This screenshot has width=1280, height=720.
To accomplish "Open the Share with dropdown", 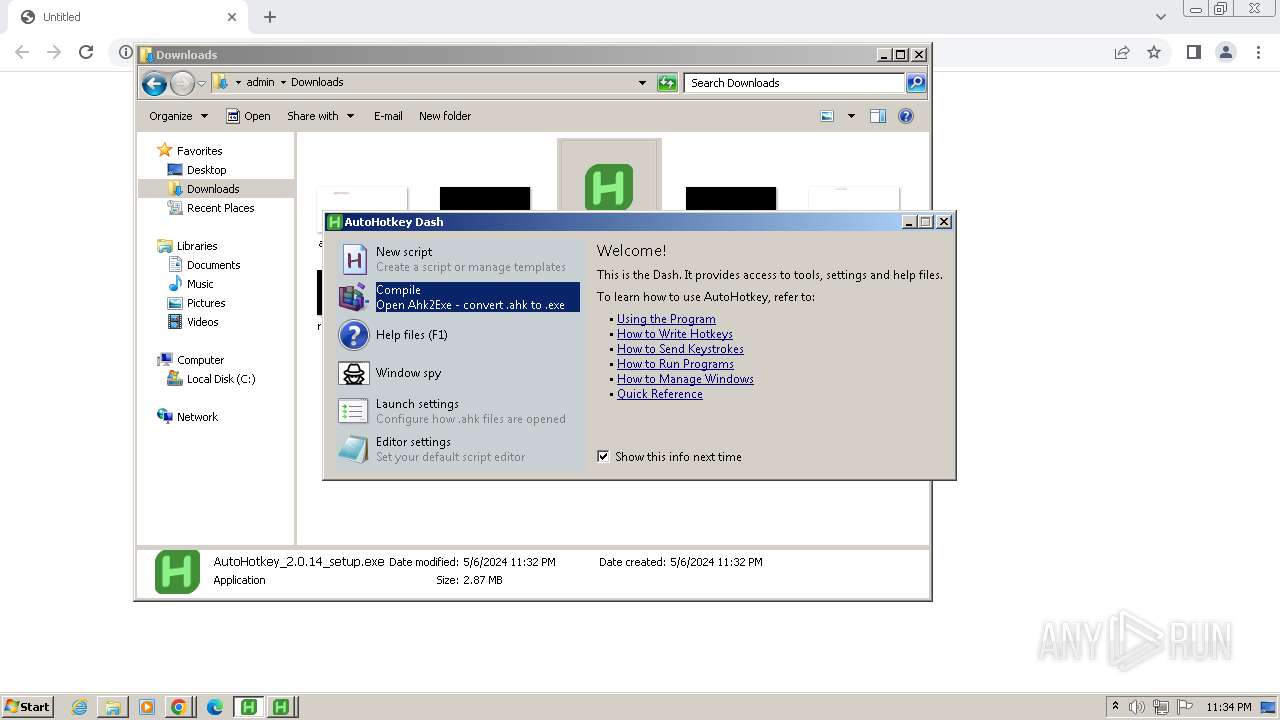I will click(x=320, y=116).
